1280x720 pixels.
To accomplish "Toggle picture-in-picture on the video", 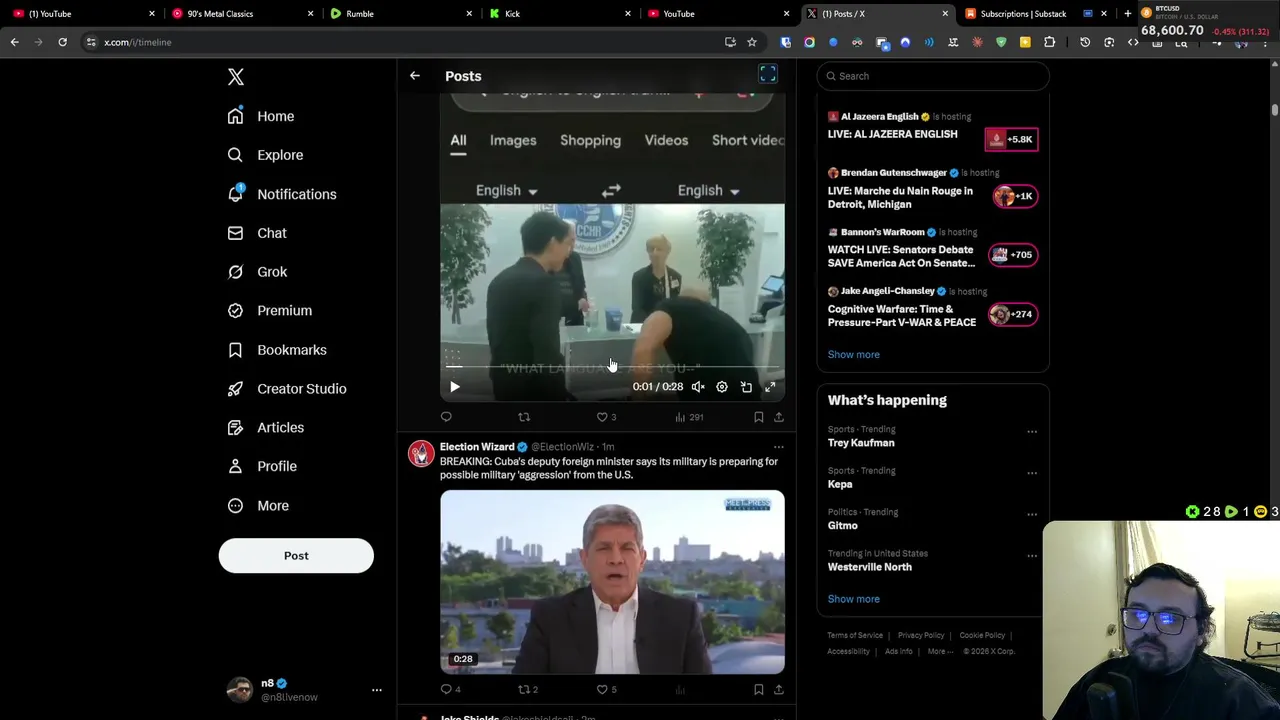I will [x=746, y=387].
